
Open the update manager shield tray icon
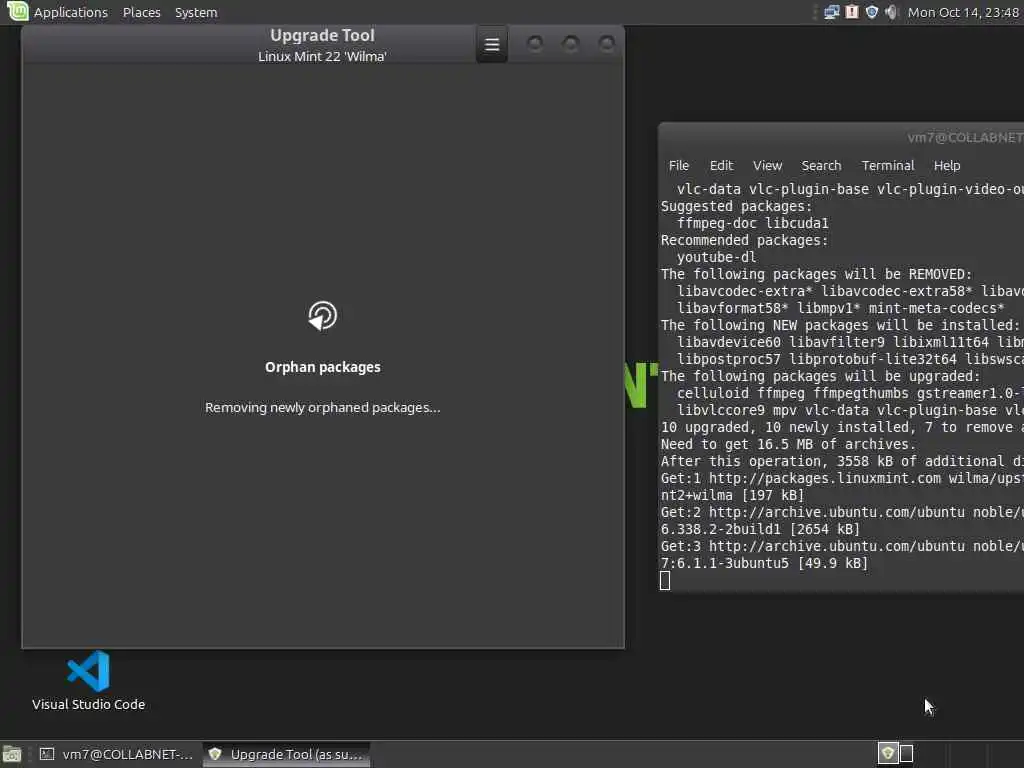click(871, 12)
